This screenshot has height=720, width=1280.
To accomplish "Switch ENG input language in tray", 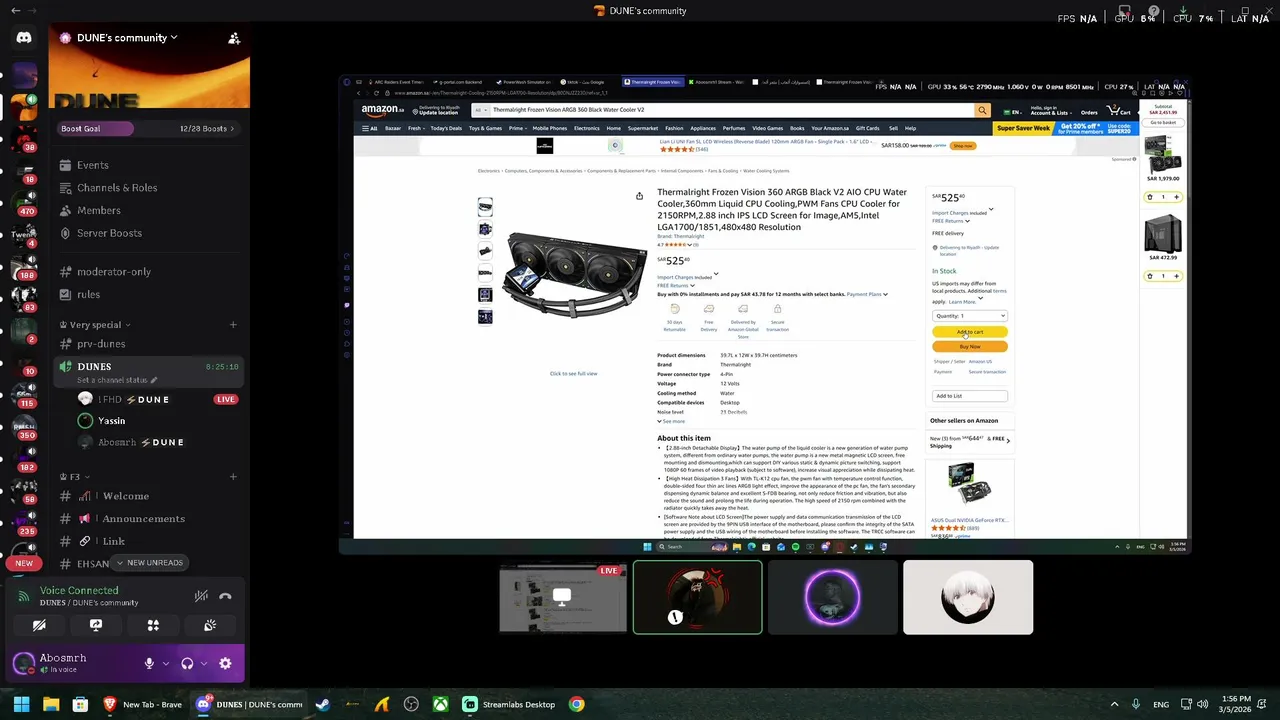I will pyautogui.click(x=1161, y=704).
